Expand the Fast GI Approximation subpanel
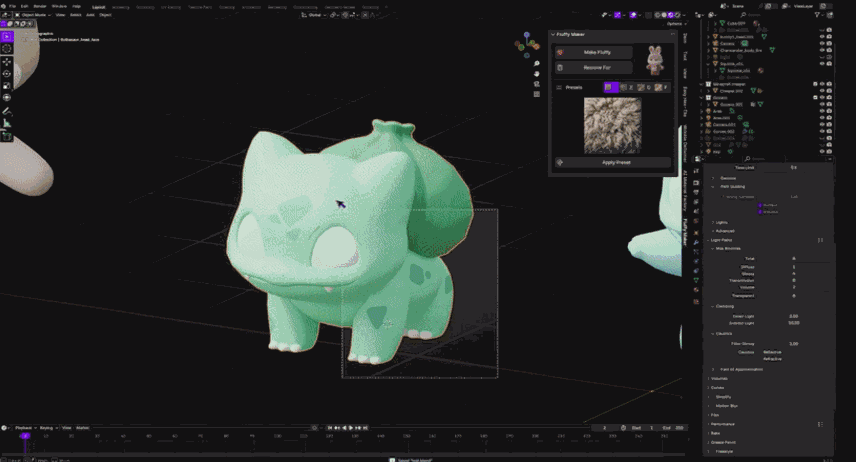This screenshot has width=860, height=462. 713,369
